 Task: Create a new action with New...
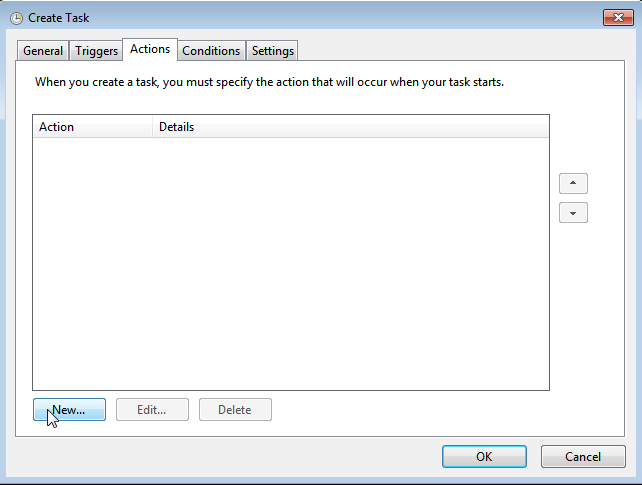pos(69,410)
